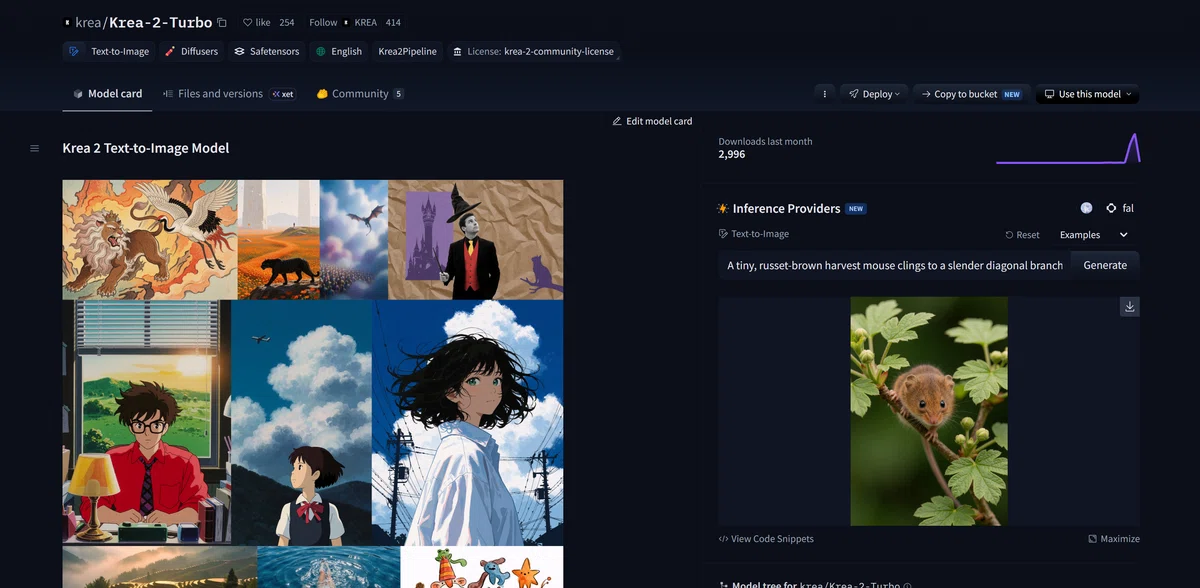Reset the inference widget
This screenshot has height=588, width=1200.
coord(1022,235)
